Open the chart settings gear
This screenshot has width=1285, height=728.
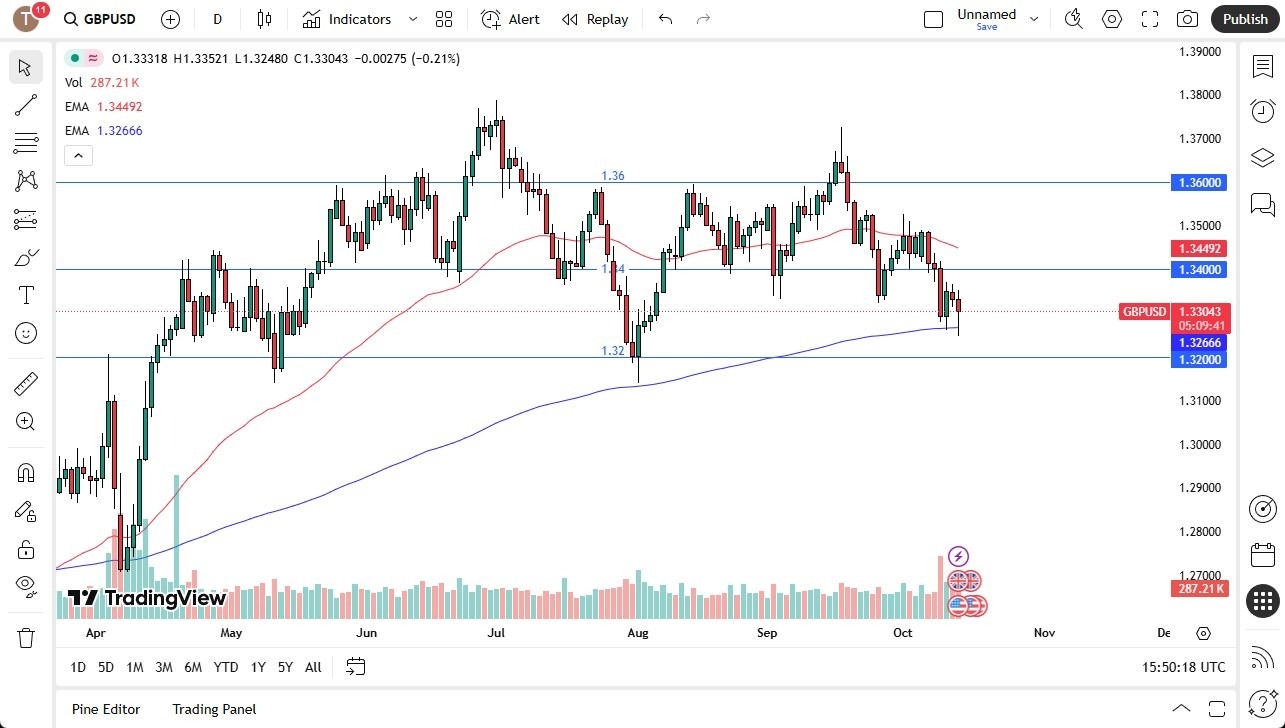pos(1112,19)
